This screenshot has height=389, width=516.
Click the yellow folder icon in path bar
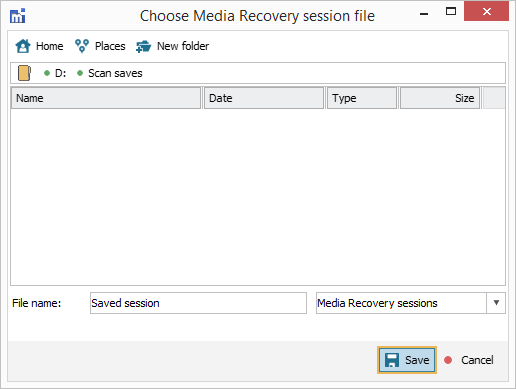(24, 73)
